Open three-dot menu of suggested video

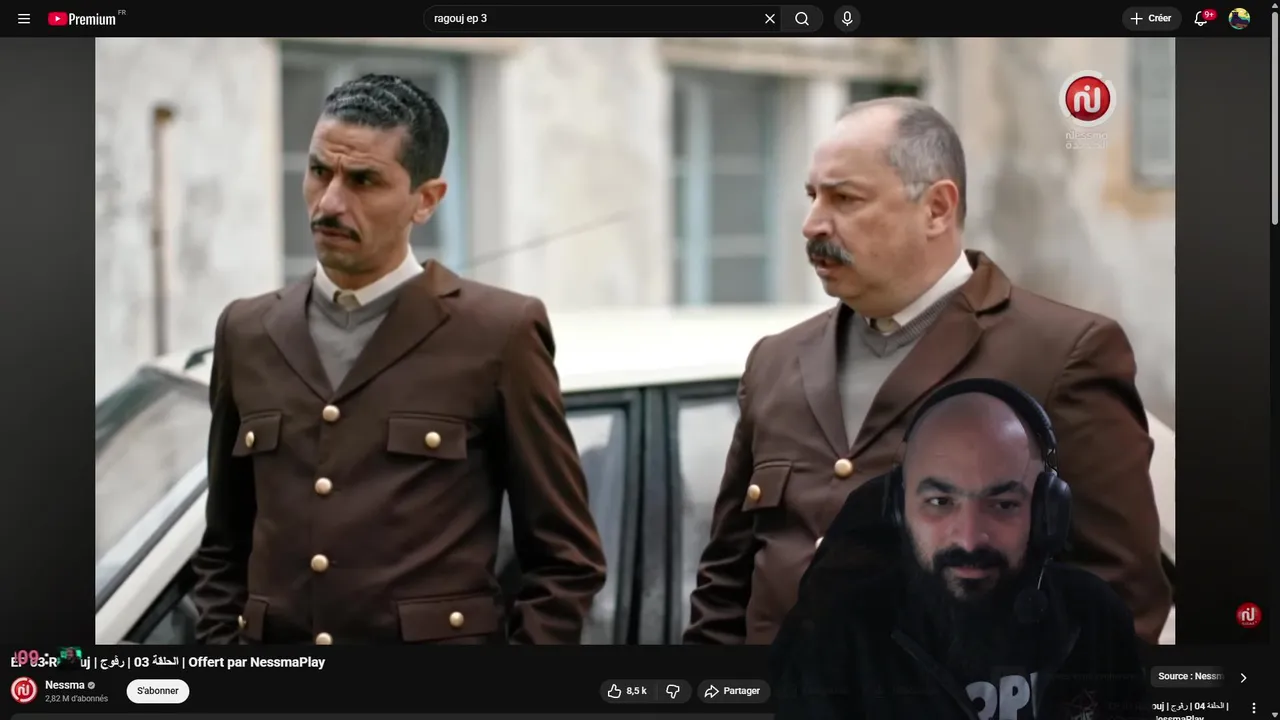click(1254, 708)
